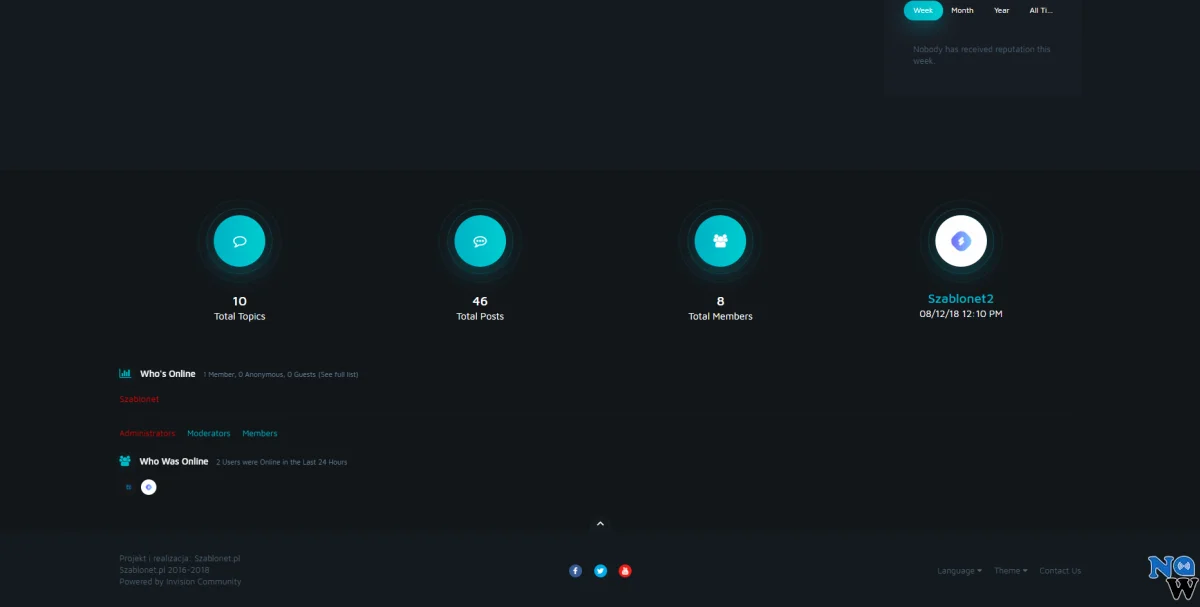Click the Contact Us footer link
The image size is (1200, 607).
(x=1060, y=571)
